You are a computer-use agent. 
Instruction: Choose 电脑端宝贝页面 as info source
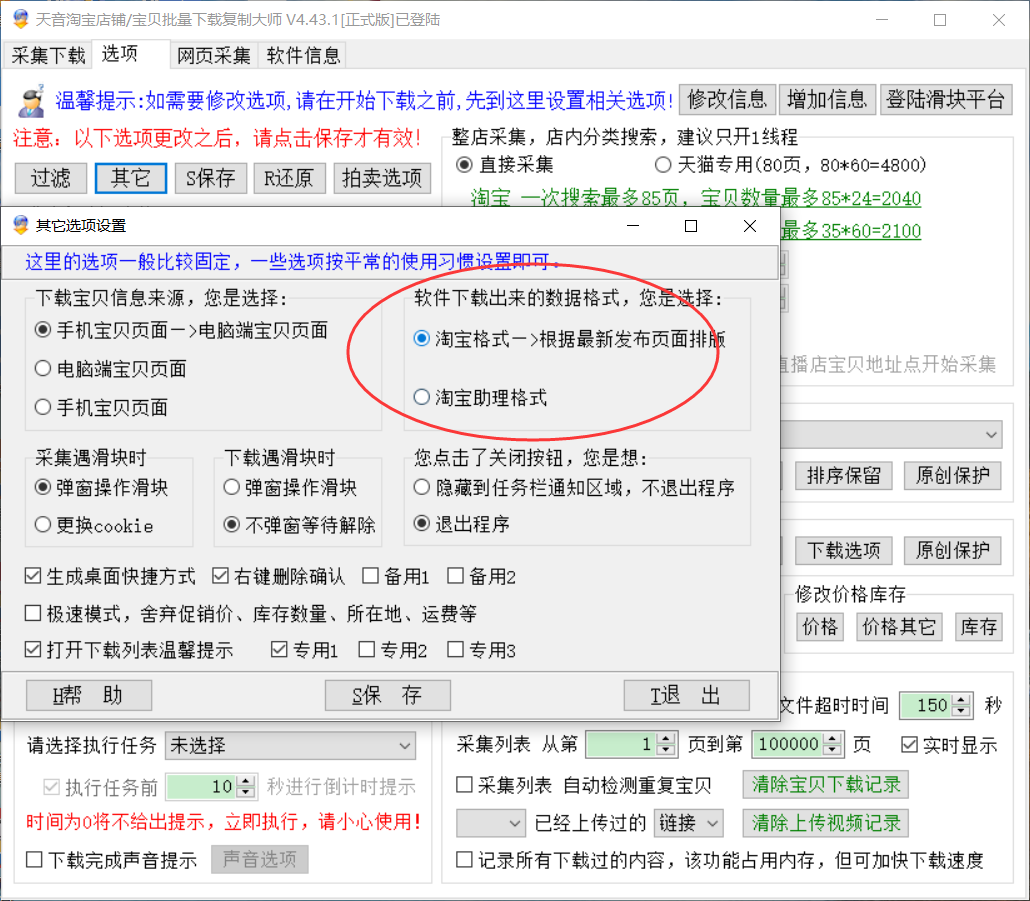(43, 369)
